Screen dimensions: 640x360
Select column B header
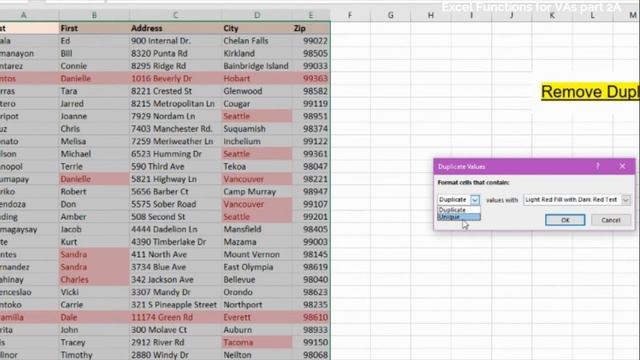[94, 15]
